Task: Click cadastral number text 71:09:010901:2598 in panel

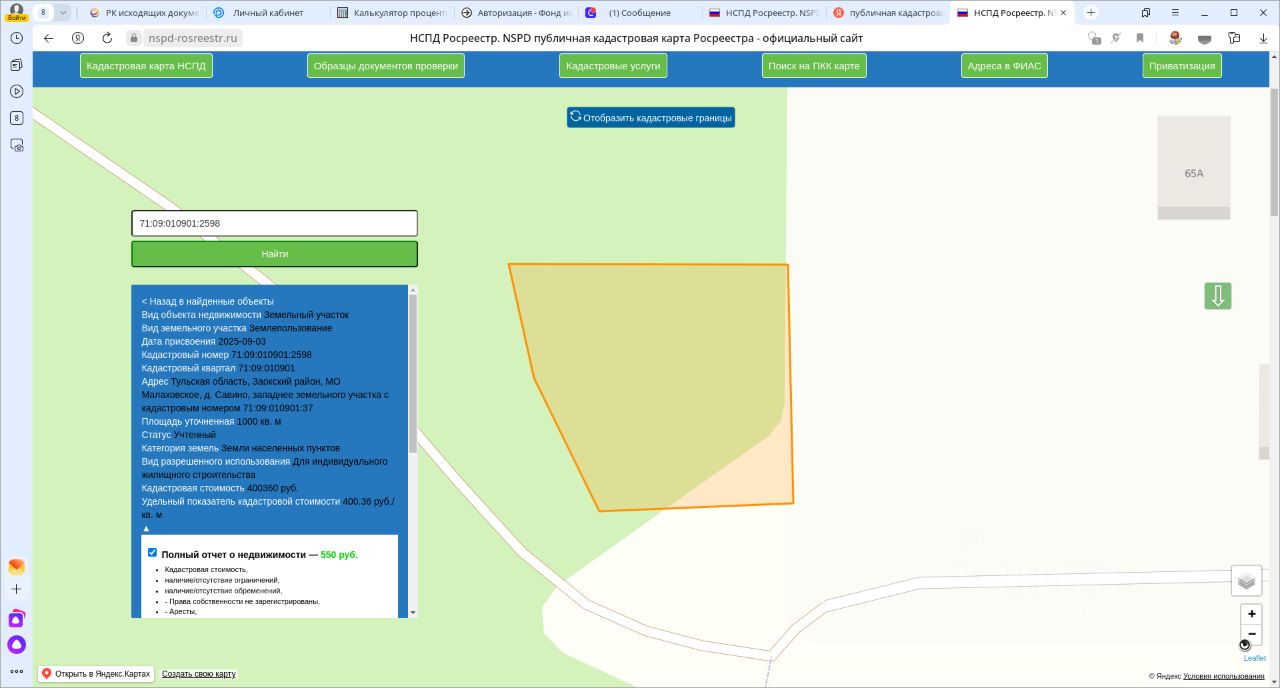Action: 271,355
